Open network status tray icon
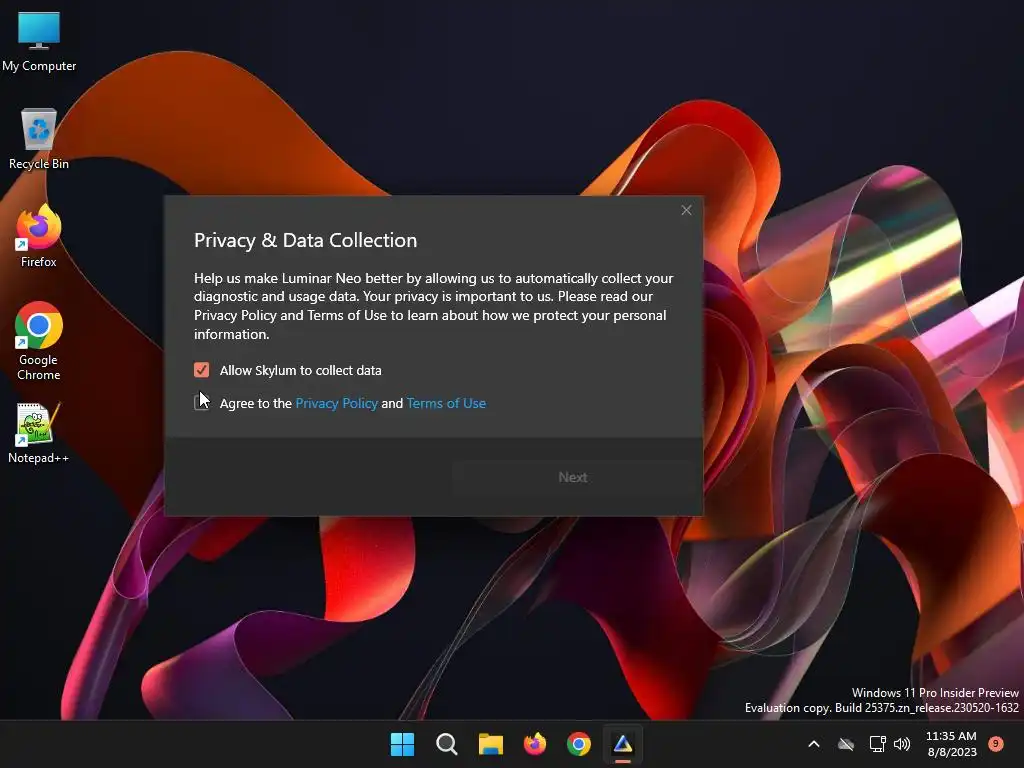This screenshot has width=1024, height=768. pos(877,744)
